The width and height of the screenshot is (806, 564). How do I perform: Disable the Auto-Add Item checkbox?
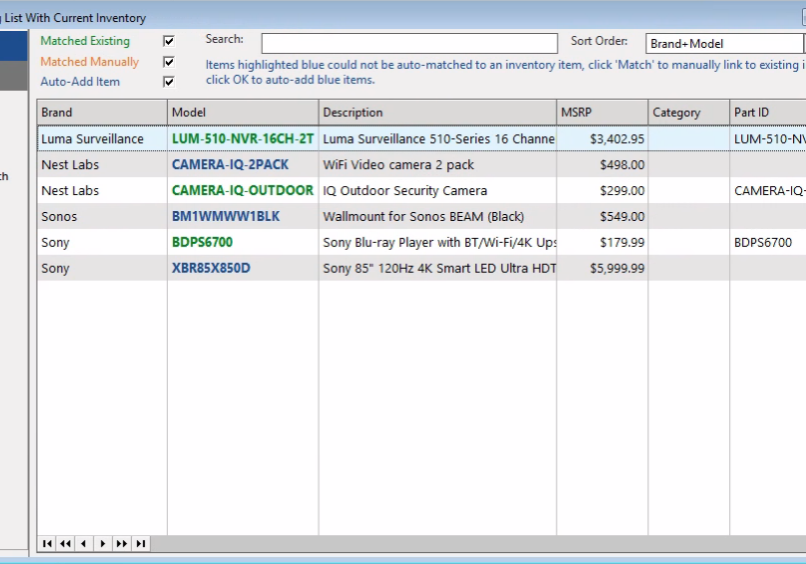pyautogui.click(x=169, y=82)
